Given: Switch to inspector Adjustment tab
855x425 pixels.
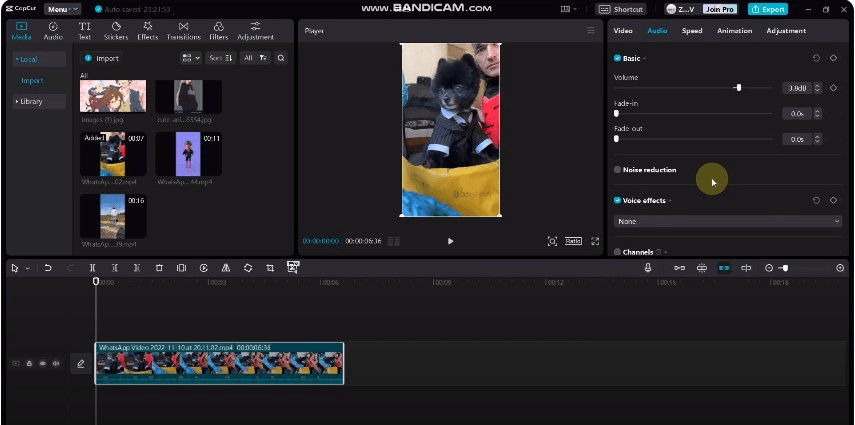Looking at the screenshot, I should [x=786, y=31].
